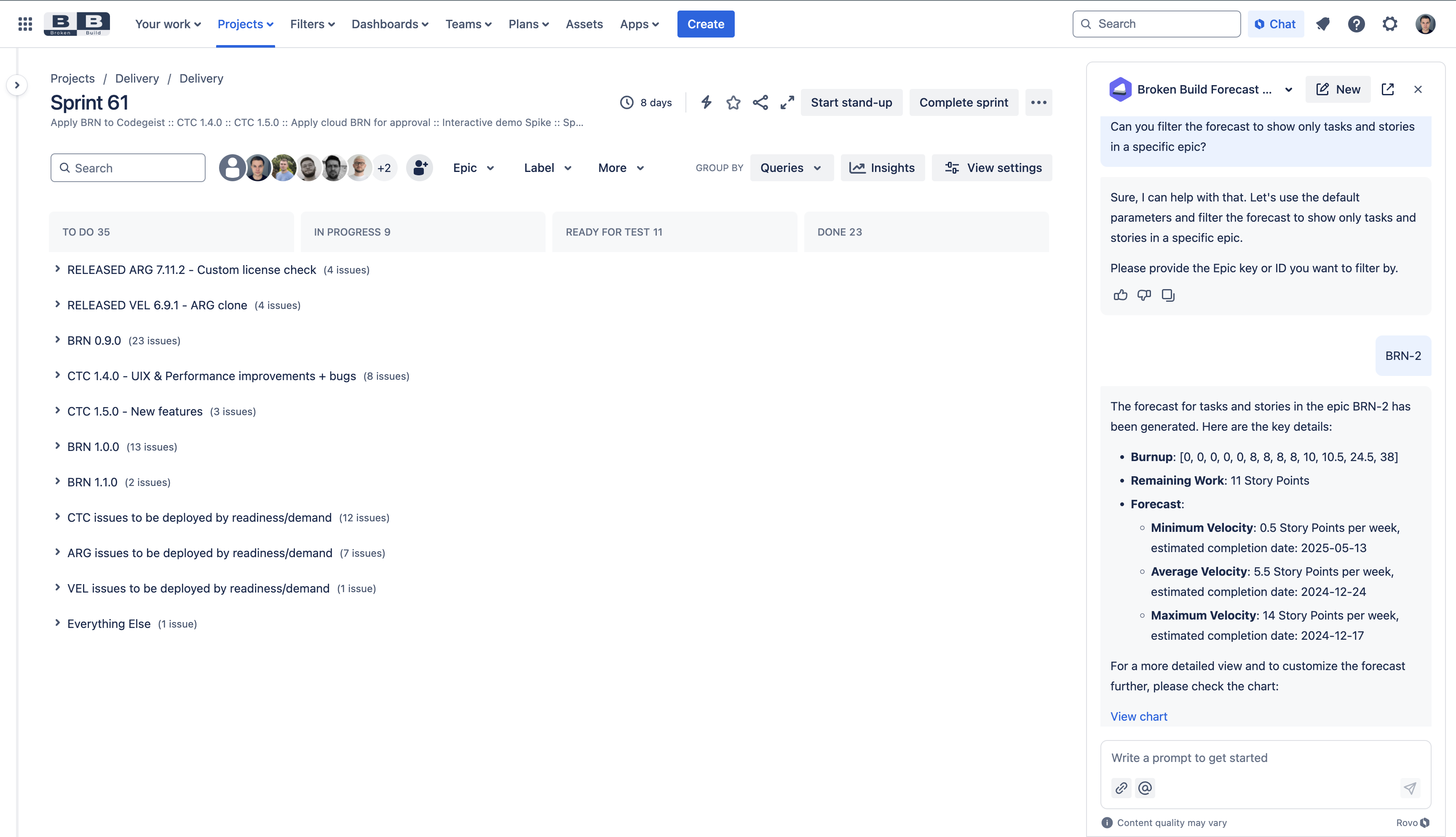Enter full screen with the expand icon
Screen dimensions: 1456x837
click(787, 102)
